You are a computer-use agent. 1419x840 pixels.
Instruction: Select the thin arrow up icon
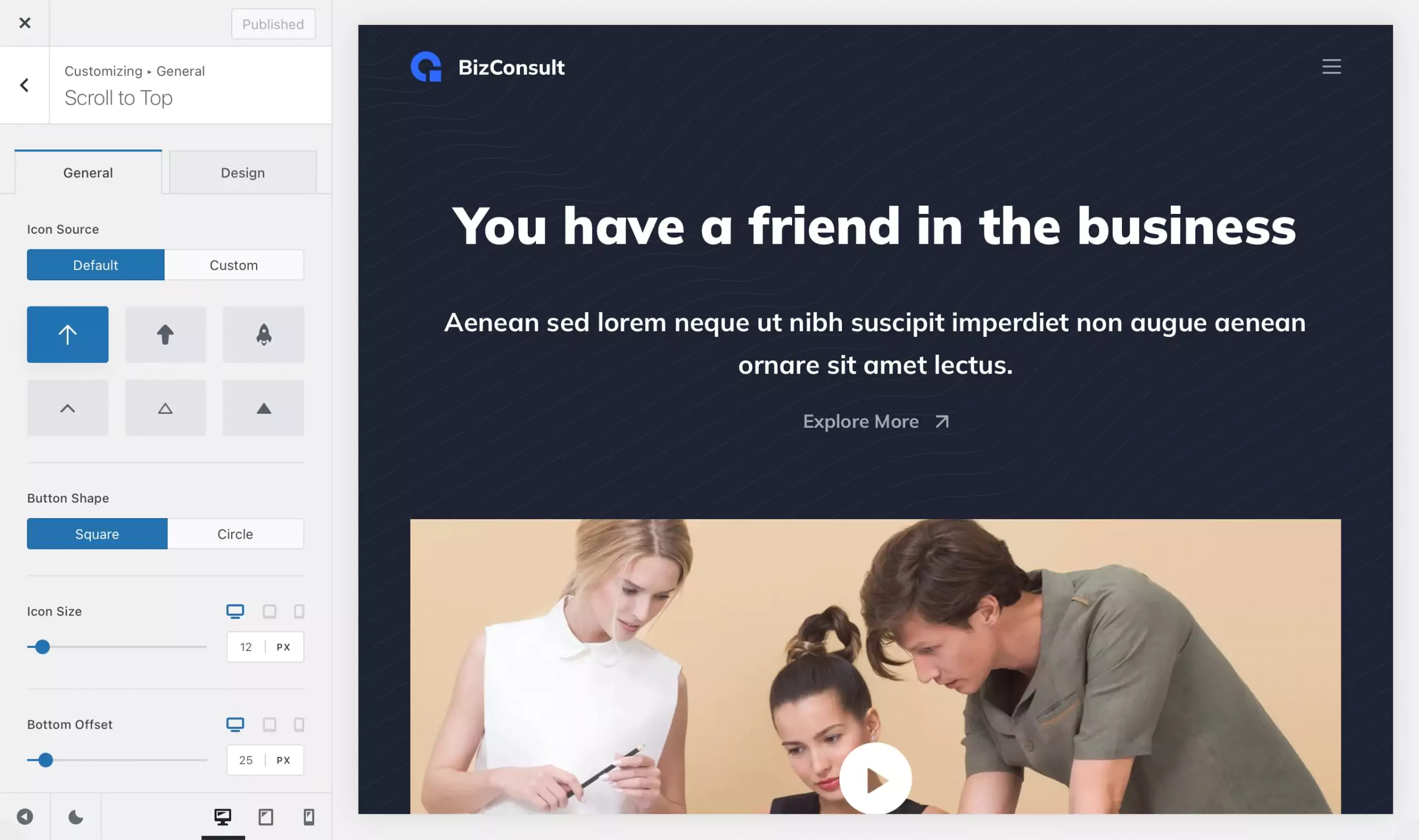68,335
